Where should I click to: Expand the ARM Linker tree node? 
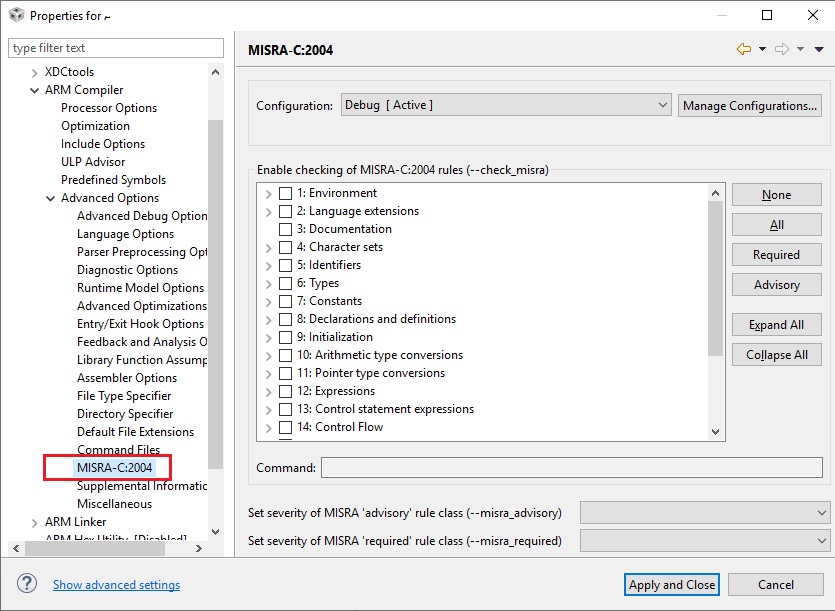(x=35, y=523)
